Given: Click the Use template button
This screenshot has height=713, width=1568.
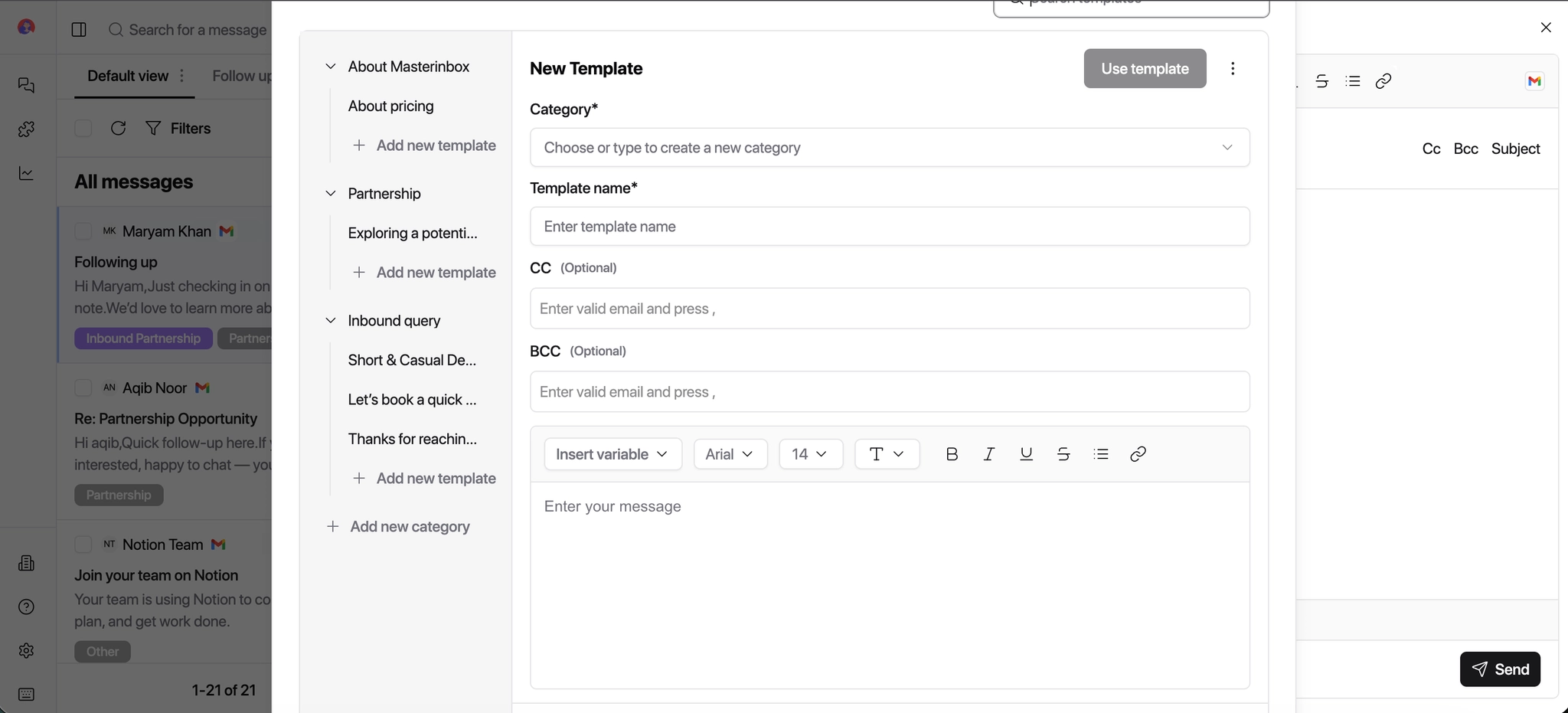Looking at the screenshot, I should pyautogui.click(x=1144, y=68).
